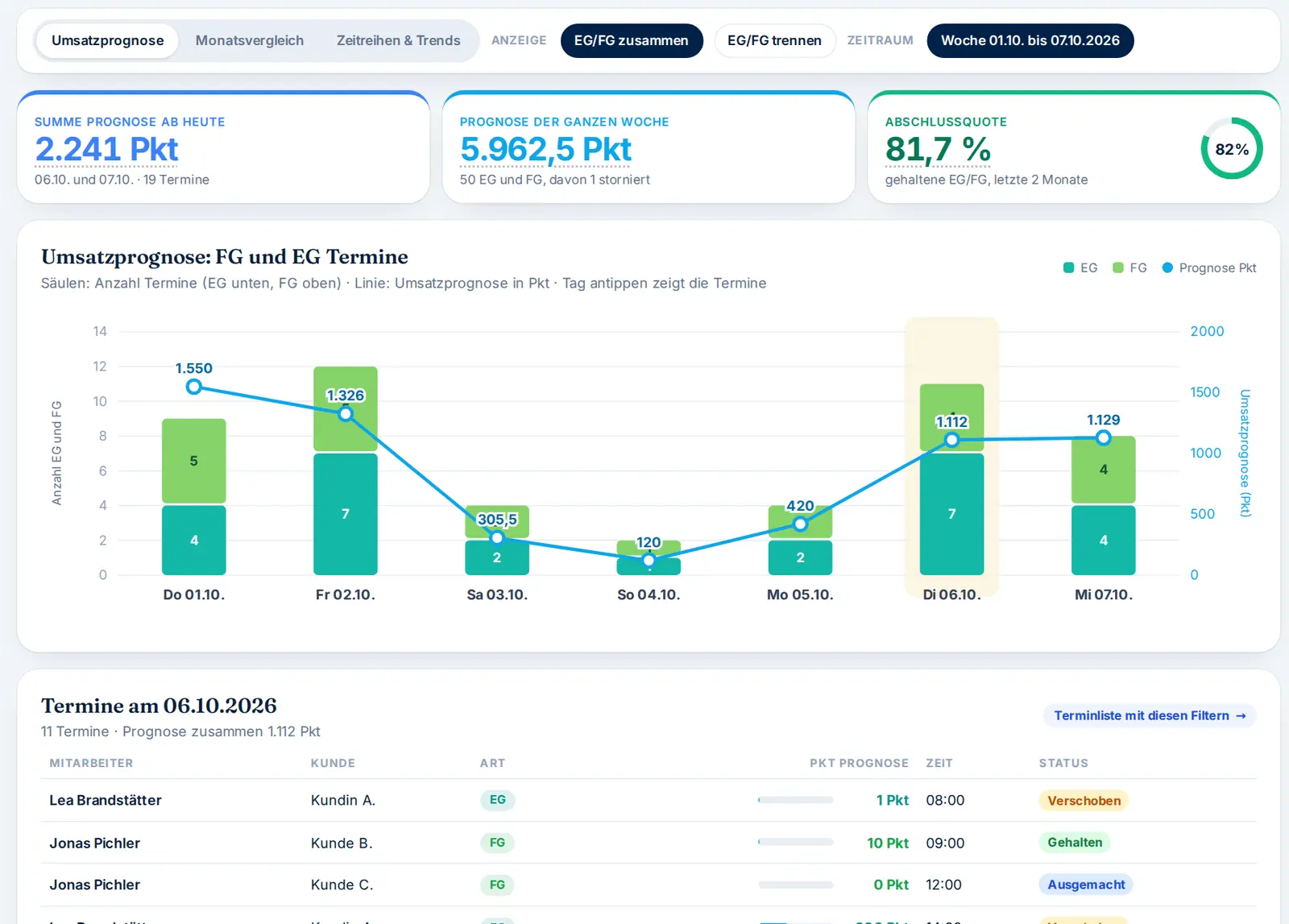Click the 10 Pkt forecast progress bar
Image resolution: width=1289 pixels, height=924 pixels.
pyautogui.click(x=796, y=842)
